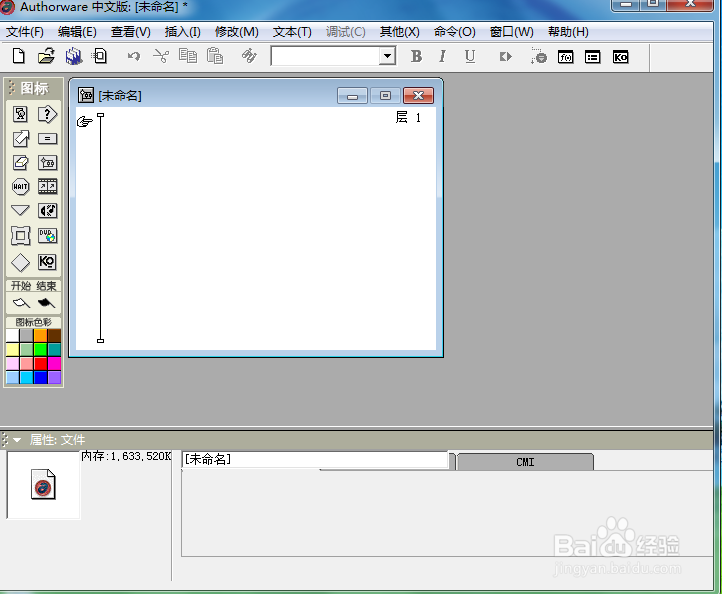This screenshot has width=722, height=594.
Task: Choose the yellow icon color swatch
Action: pos(13,349)
